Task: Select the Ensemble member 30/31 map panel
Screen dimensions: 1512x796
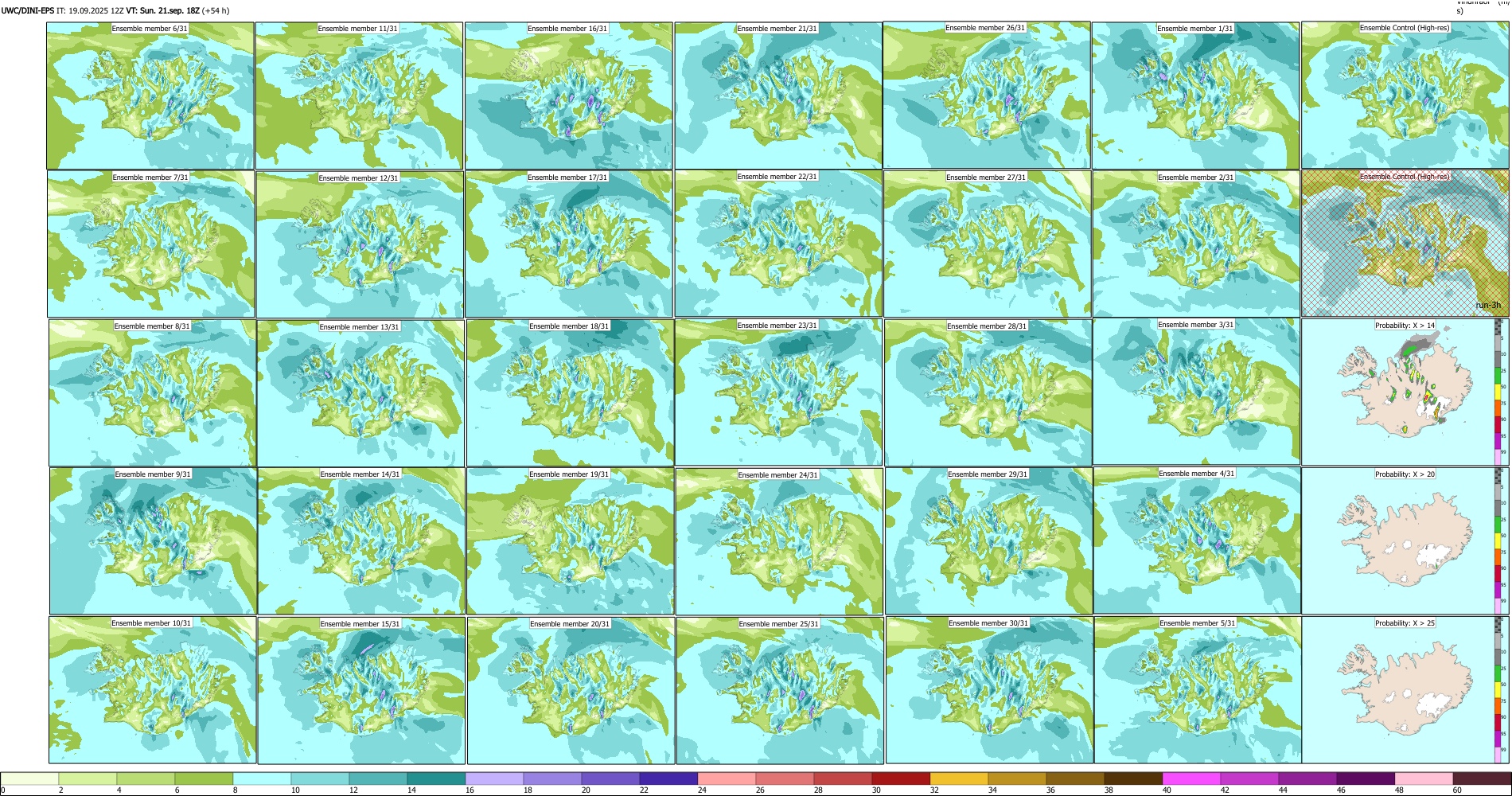Action: click(x=989, y=690)
